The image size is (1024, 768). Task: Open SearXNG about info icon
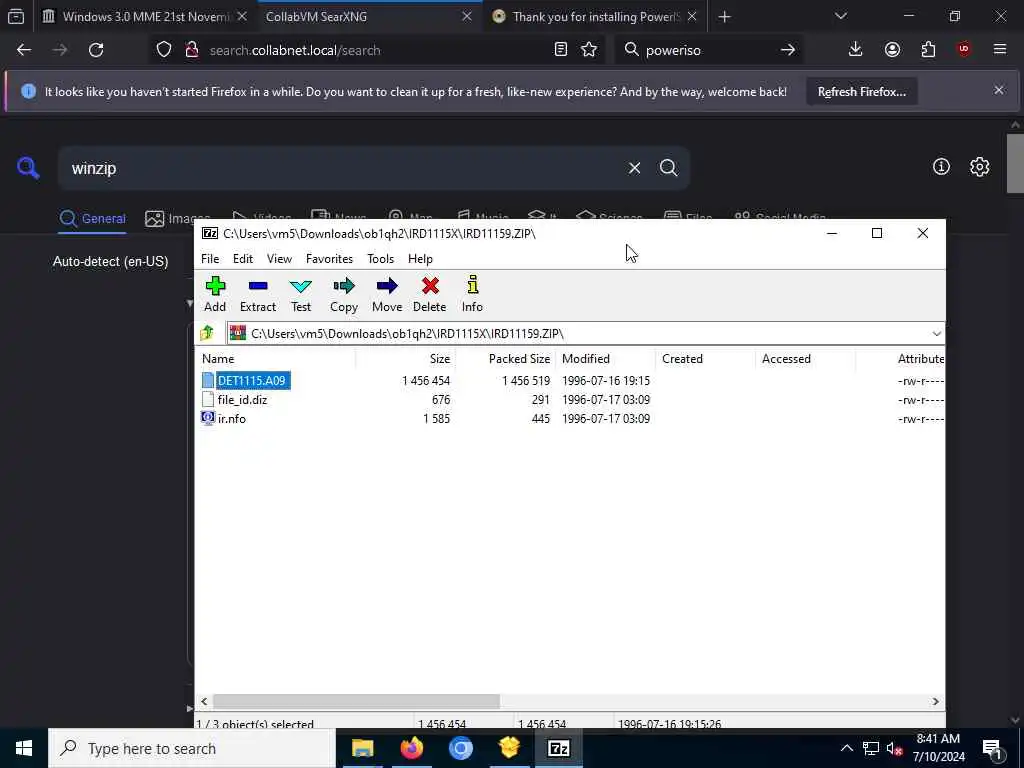941,167
